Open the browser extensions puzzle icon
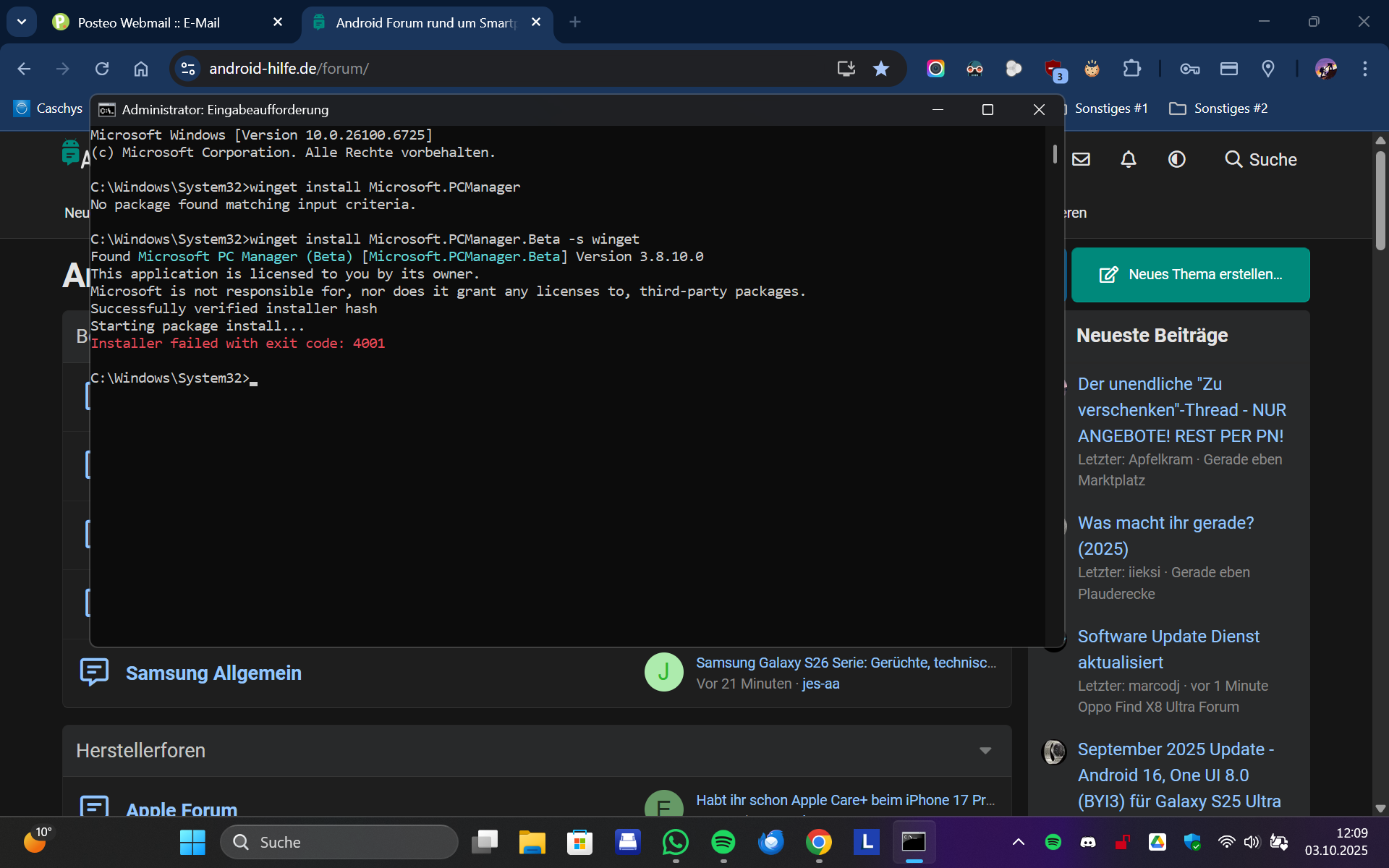 1131,69
